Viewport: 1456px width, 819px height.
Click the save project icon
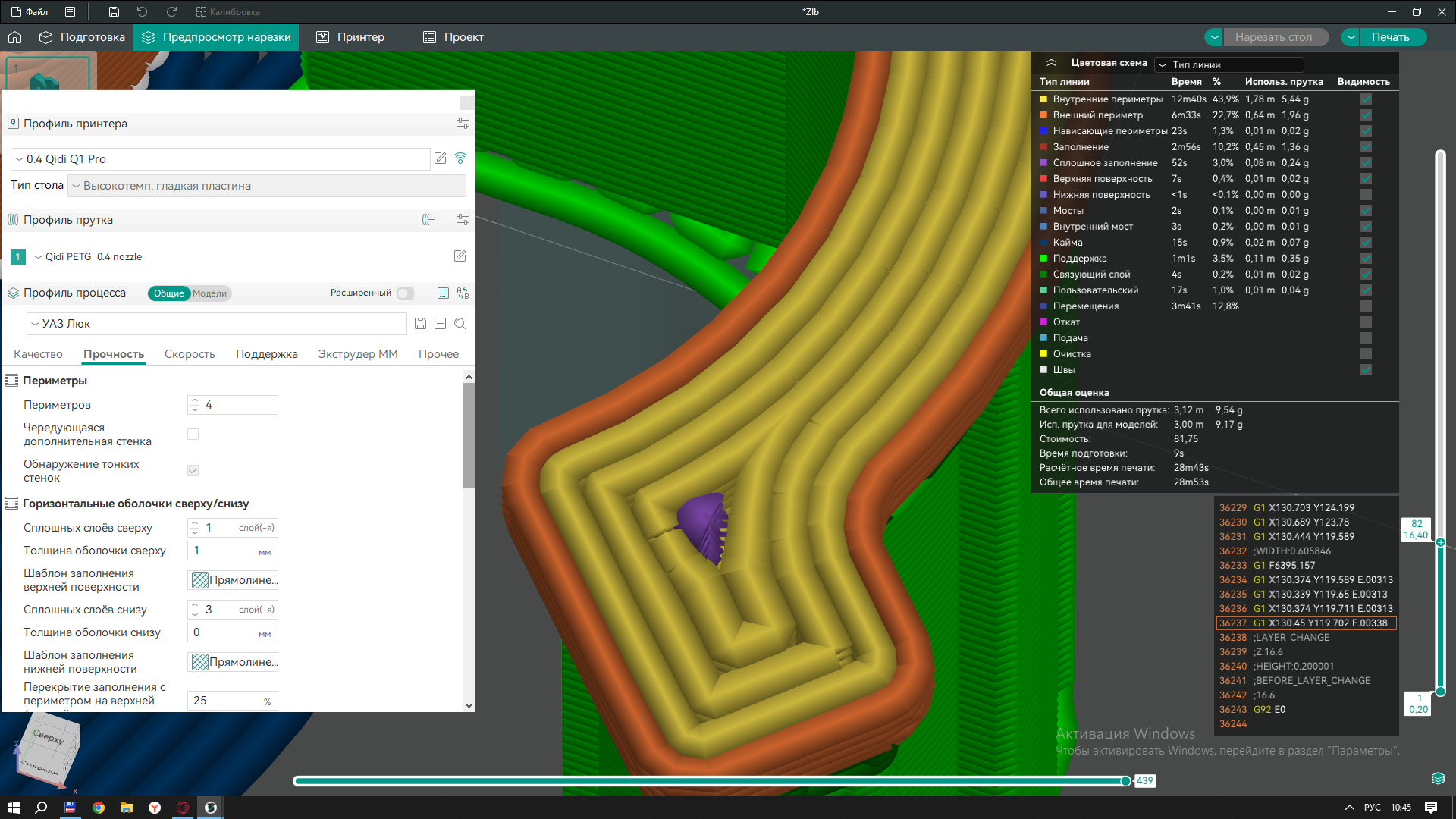(x=114, y=12)
